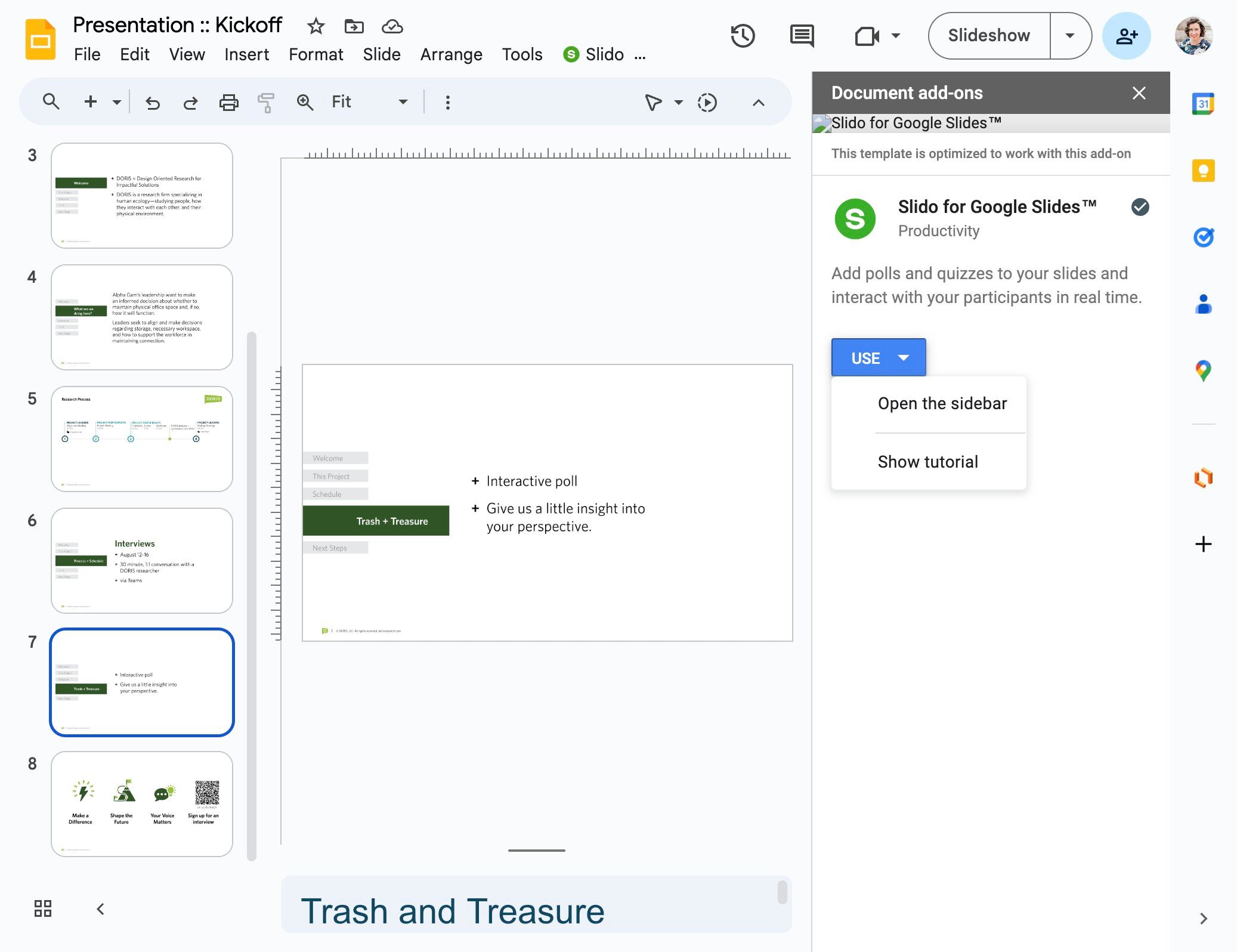Screen dimensions: 1237x952
Task: Open Google Keep in side panel
Action: [1203, 171]
